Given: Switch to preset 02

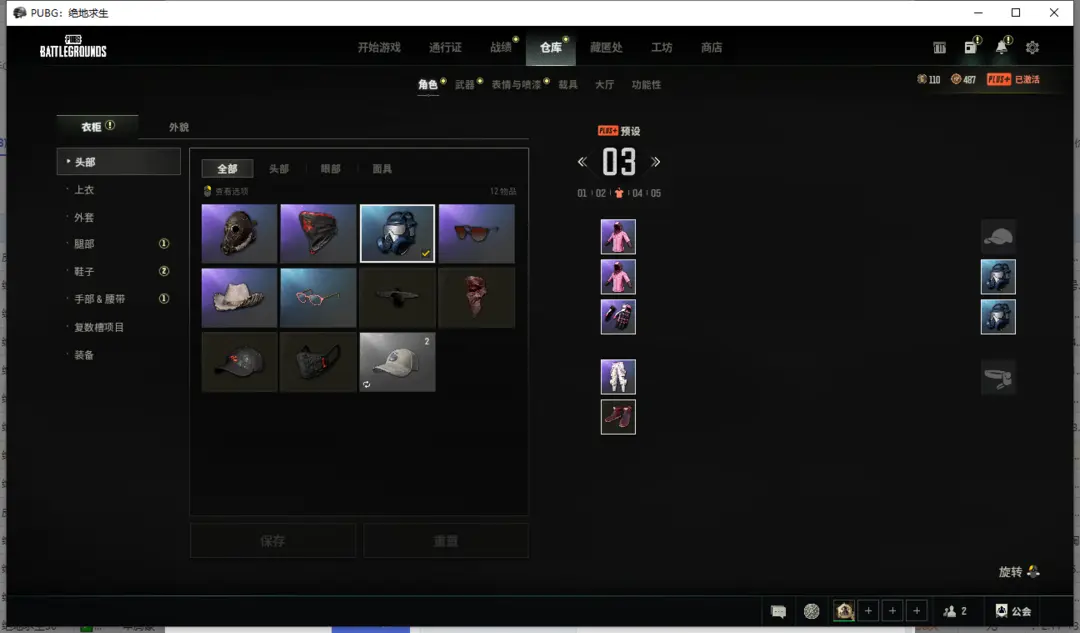Looking at the screenshot, I should (x=601, y=194).
